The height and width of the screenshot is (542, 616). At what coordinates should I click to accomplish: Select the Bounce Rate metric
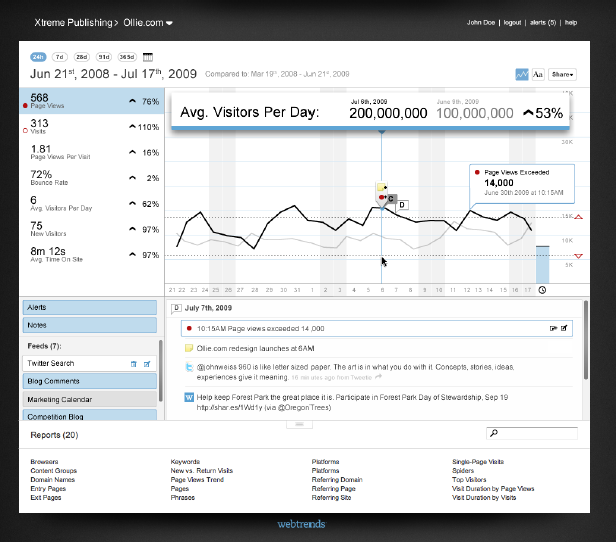(x=92, y=178)
